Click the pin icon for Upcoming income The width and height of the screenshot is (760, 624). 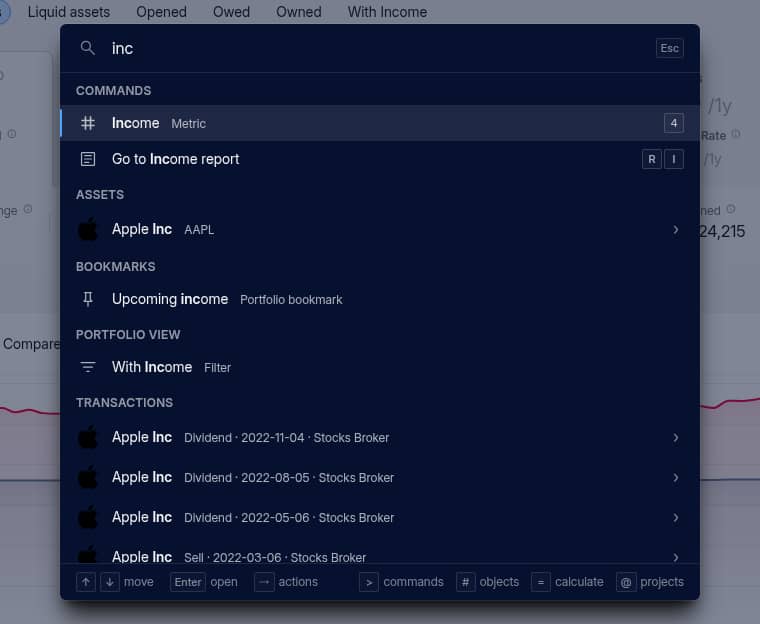(88, 299)
